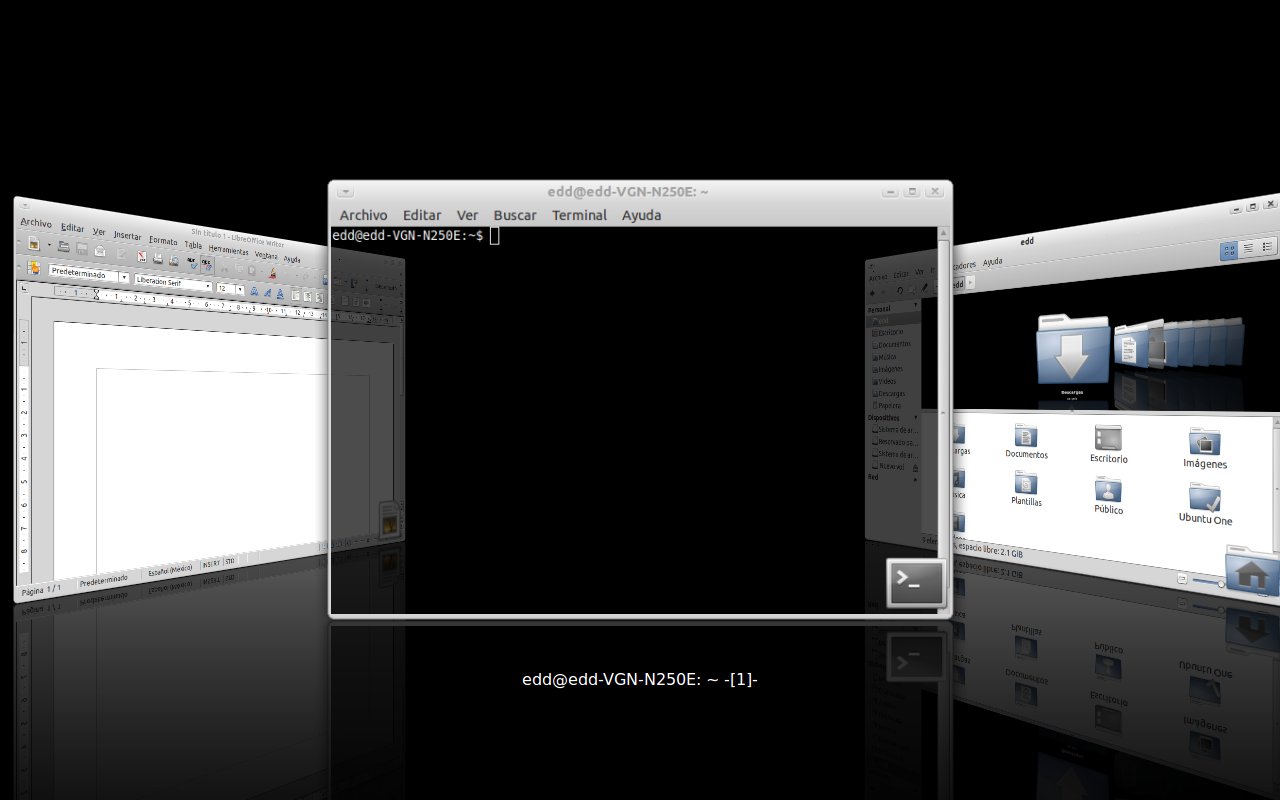Open the Escritorio folder icon in file manager
The width and height of the screenshot is (1280, 800).
tap(1108, 438)
